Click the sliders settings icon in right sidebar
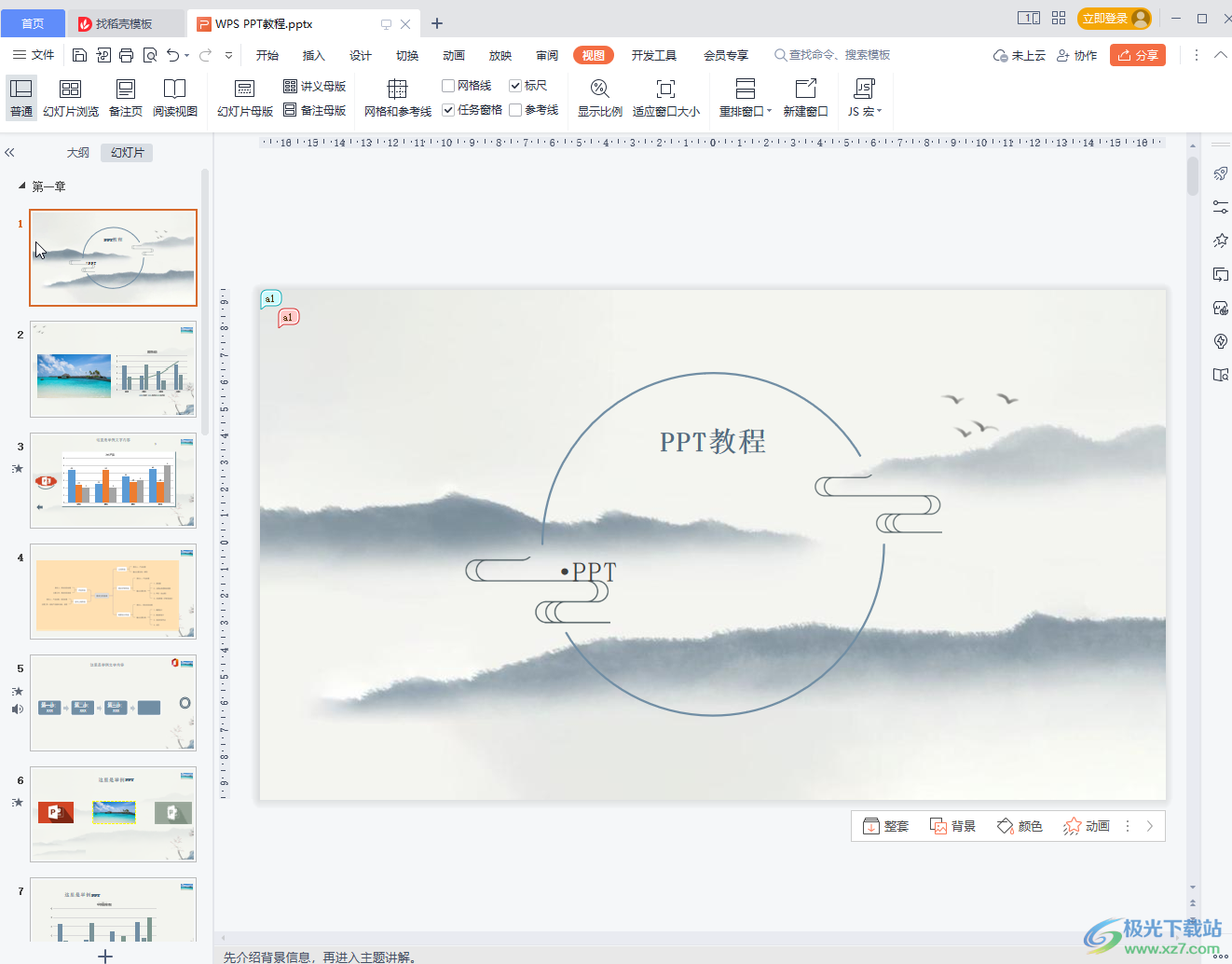Screen dimensions: 1232x964 coord(1220,207)
